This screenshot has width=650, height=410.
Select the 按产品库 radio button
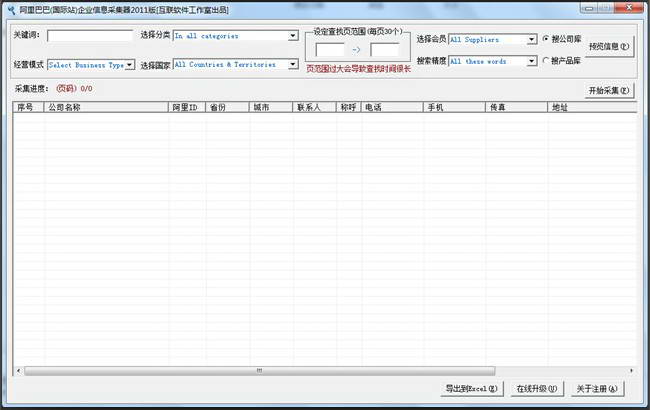pyautogui.click(x=546, y=61)
